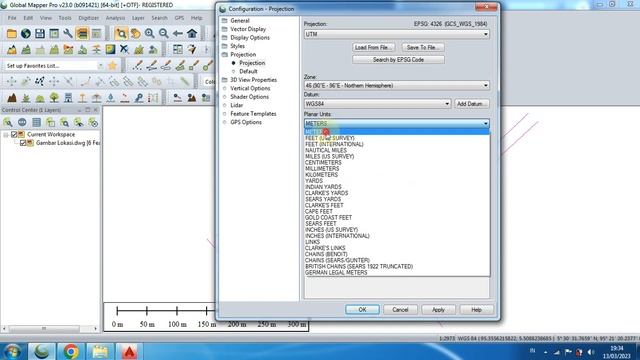Click the Cancel button
640x360 pixels.
coord(400,310)
